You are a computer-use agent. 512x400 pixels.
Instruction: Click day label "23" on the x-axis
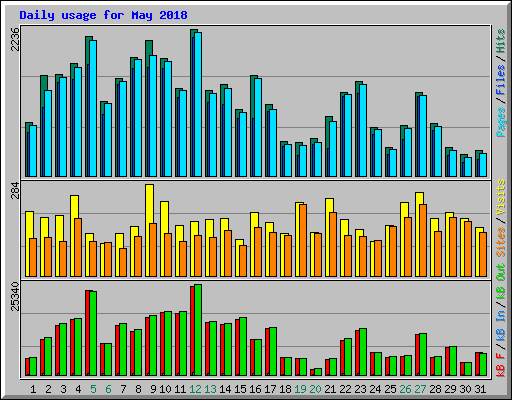point(360,389)
